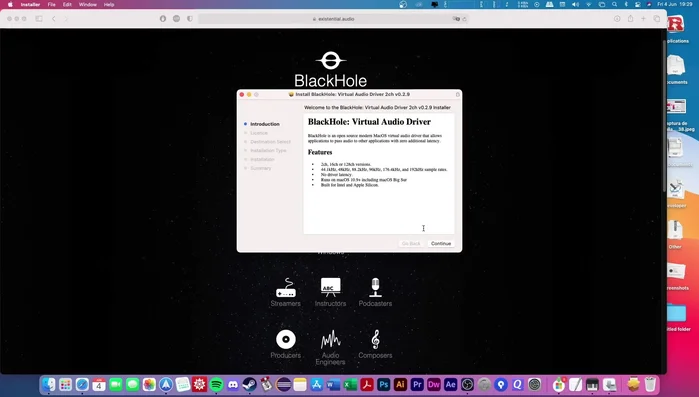This screenshot has height=397, width=699.
Task: Open the File menu
Action: click(x=51, y=4)
